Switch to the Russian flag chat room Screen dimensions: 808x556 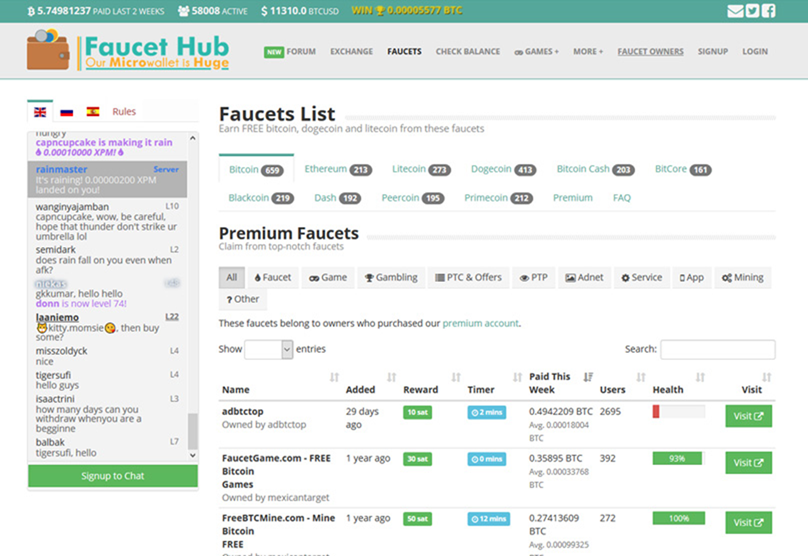pos(66,112)
